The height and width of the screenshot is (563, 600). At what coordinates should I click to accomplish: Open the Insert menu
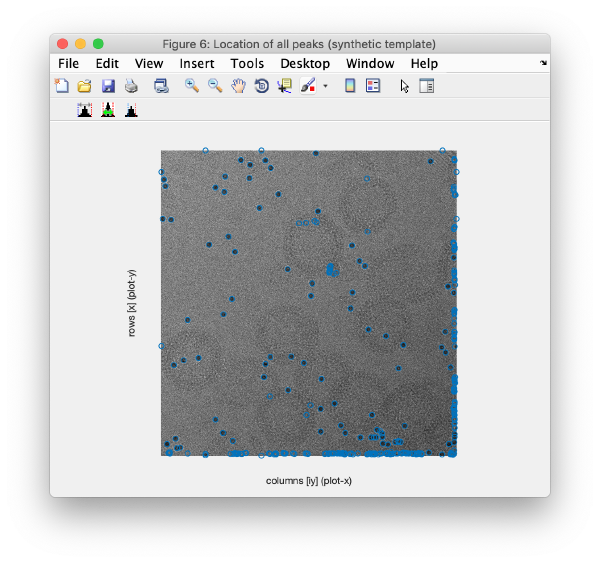click(x=197, y=63)
